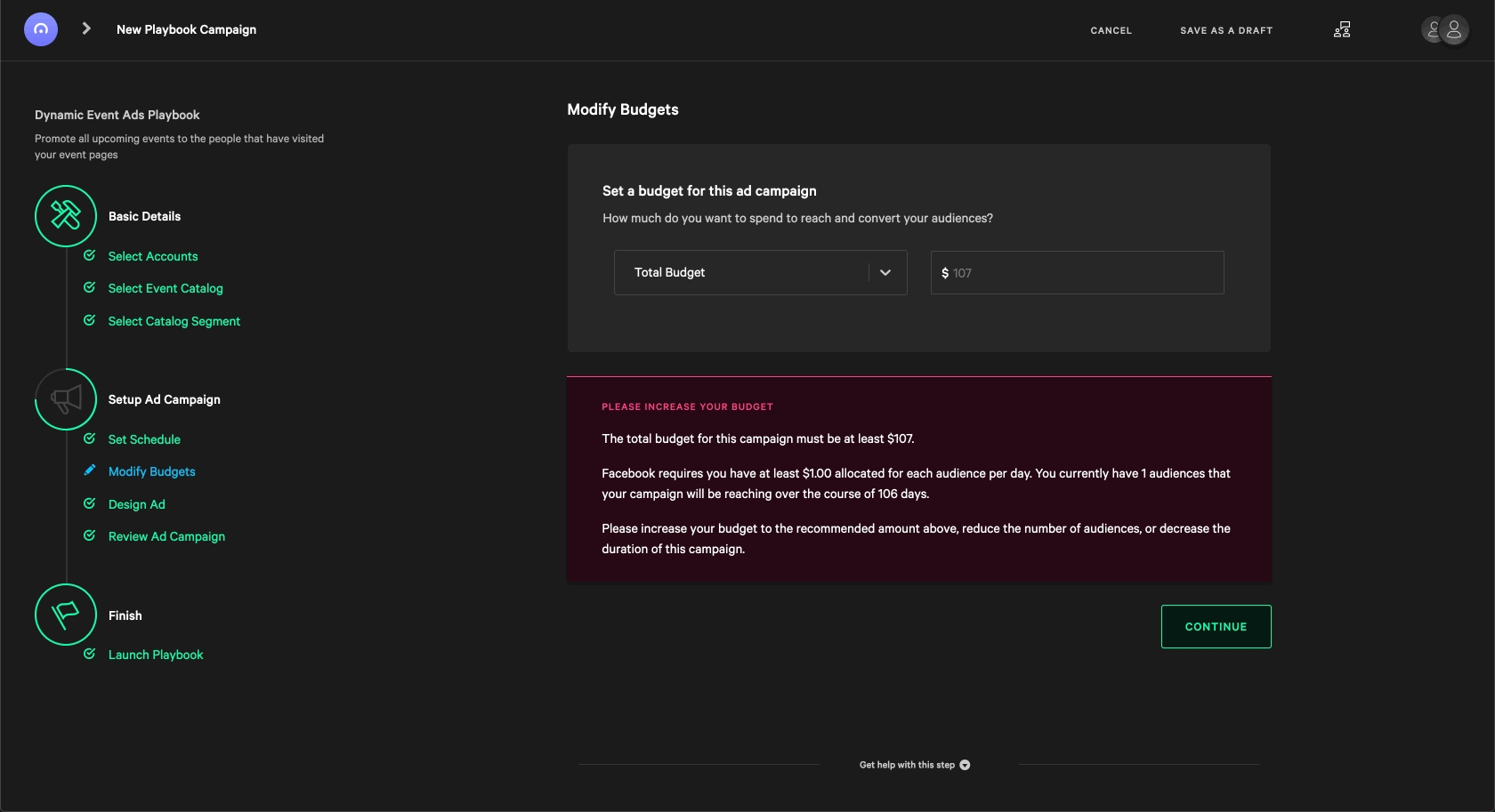Screen dimensions: 1495x812
Task: Click the Finish flag circle icon
Action: (x=66, y=615)
